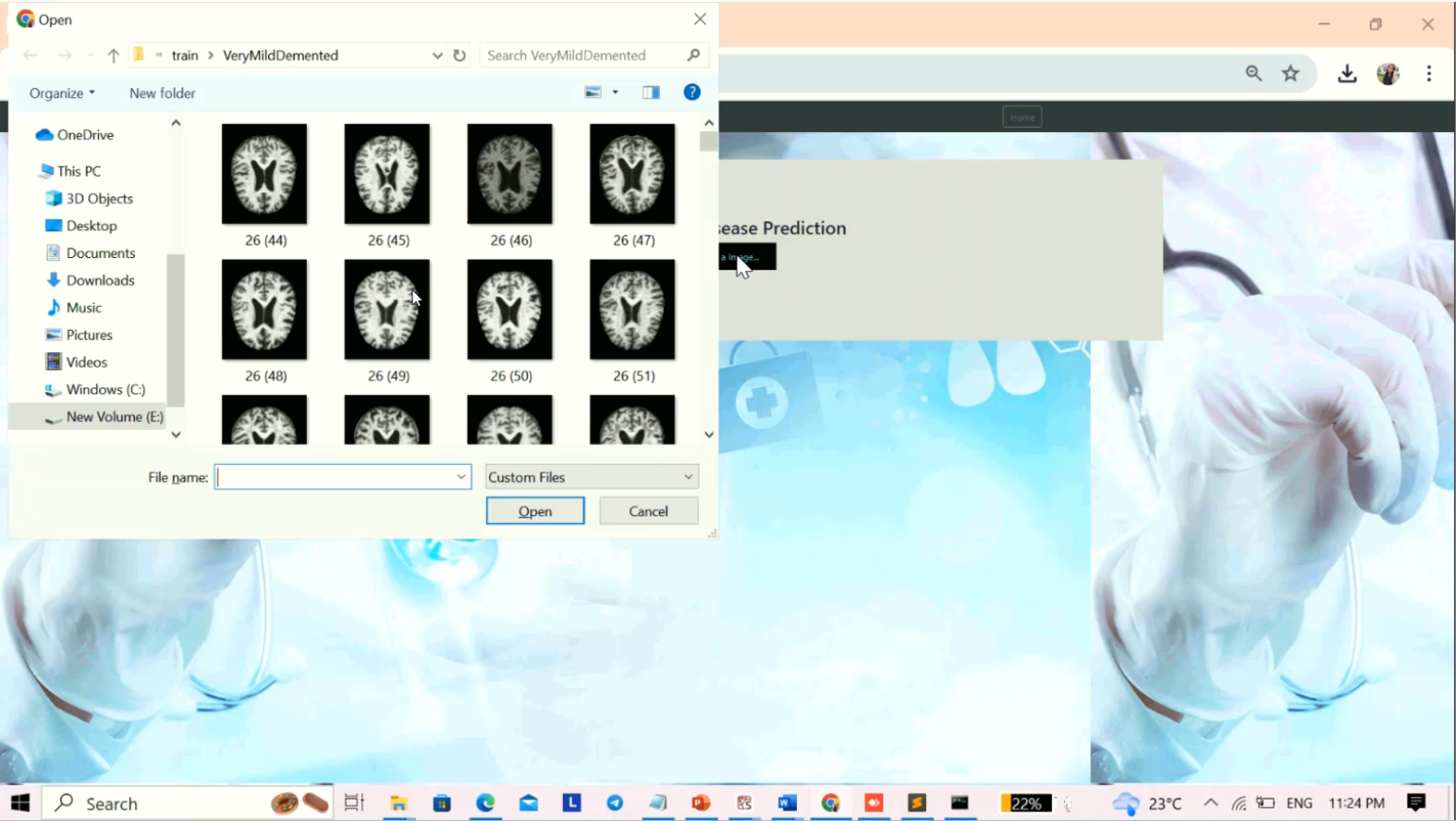Select New Volume (E:) drive
The image size is (1456, 821).
pos(114,416)
